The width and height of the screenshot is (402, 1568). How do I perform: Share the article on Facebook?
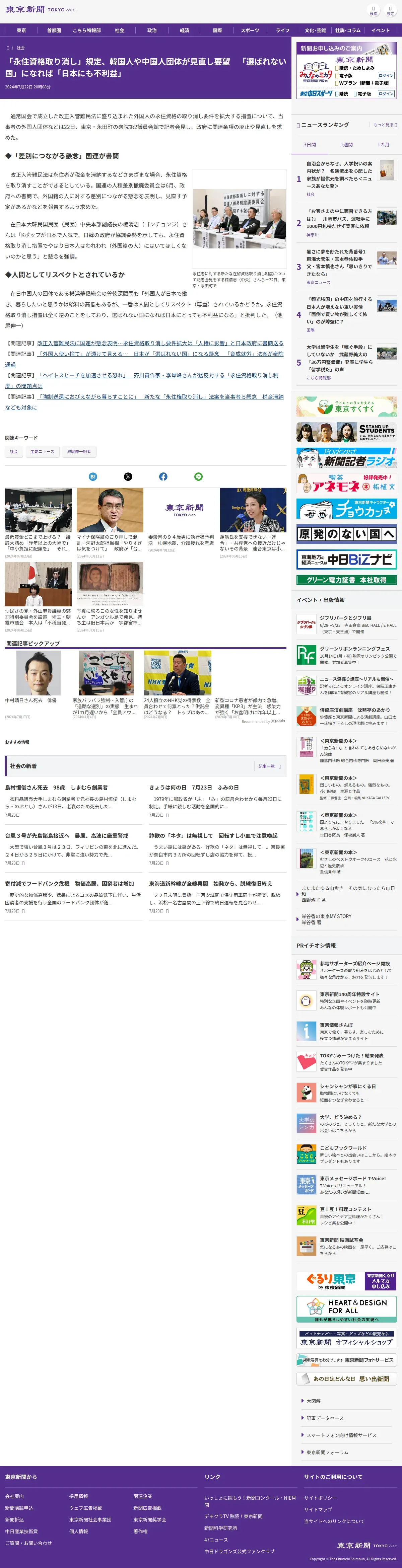pos(163,476)
